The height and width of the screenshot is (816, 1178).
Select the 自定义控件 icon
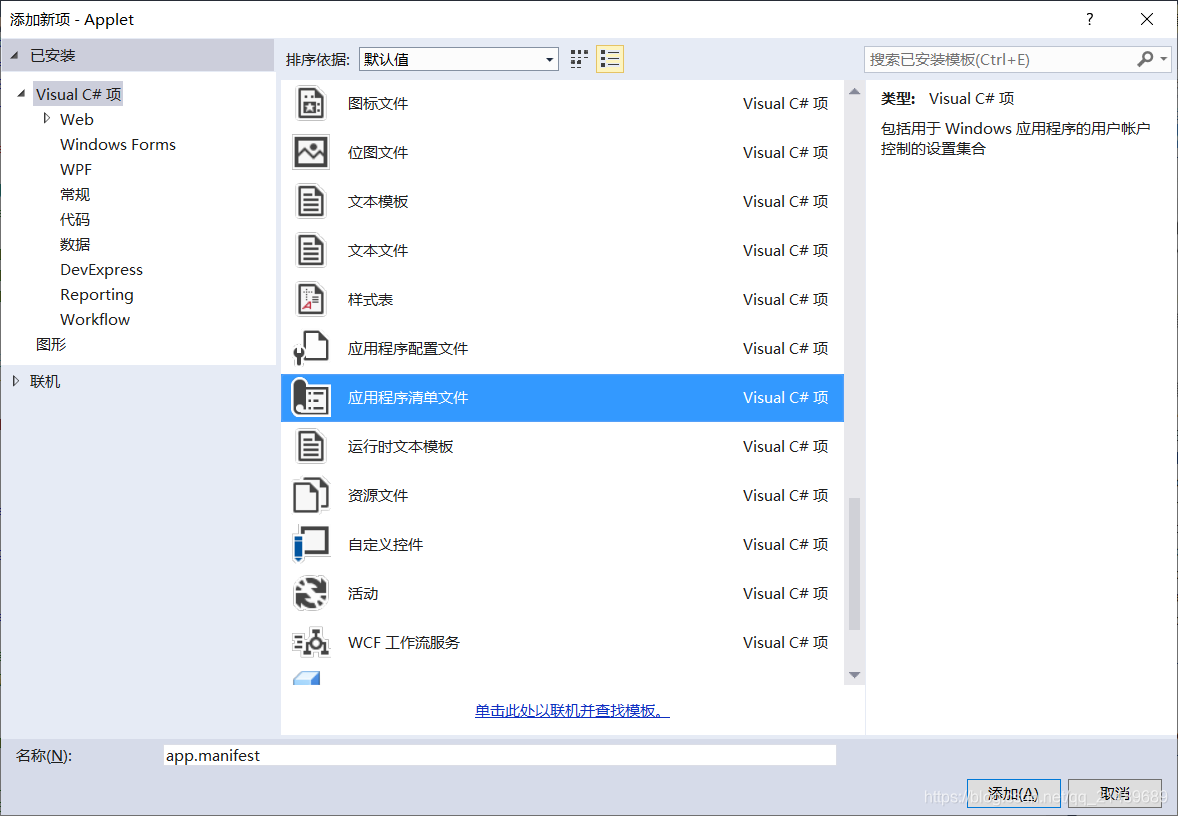[x=310, y=545]
